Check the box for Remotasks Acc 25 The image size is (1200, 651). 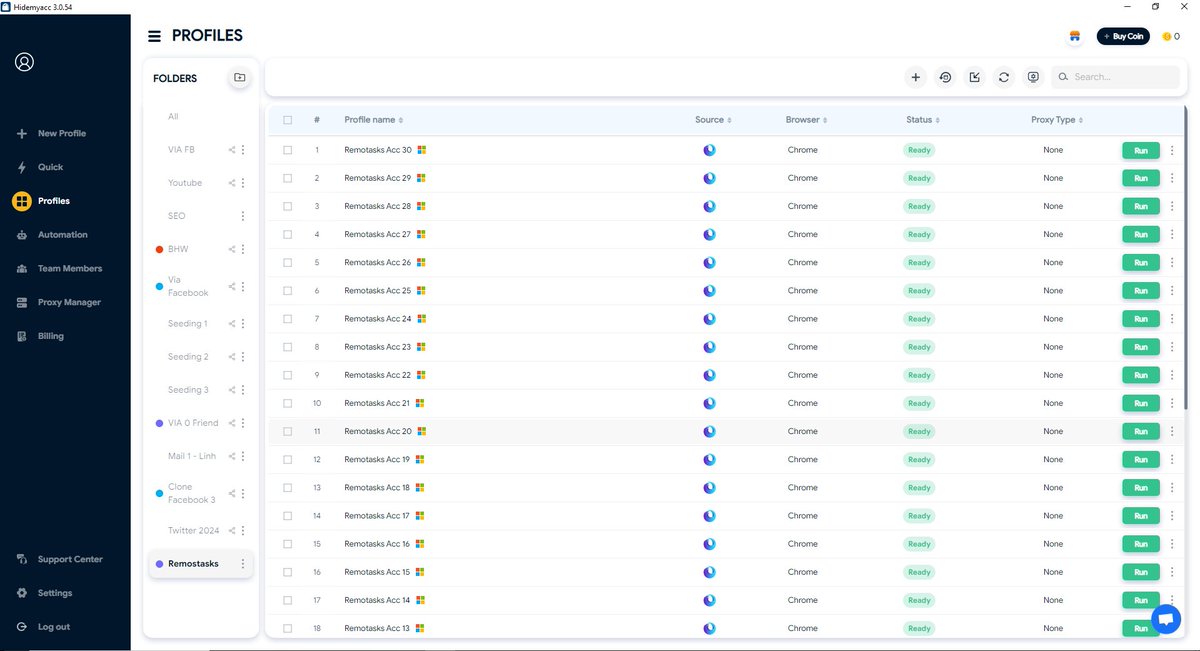coord(288,291)
